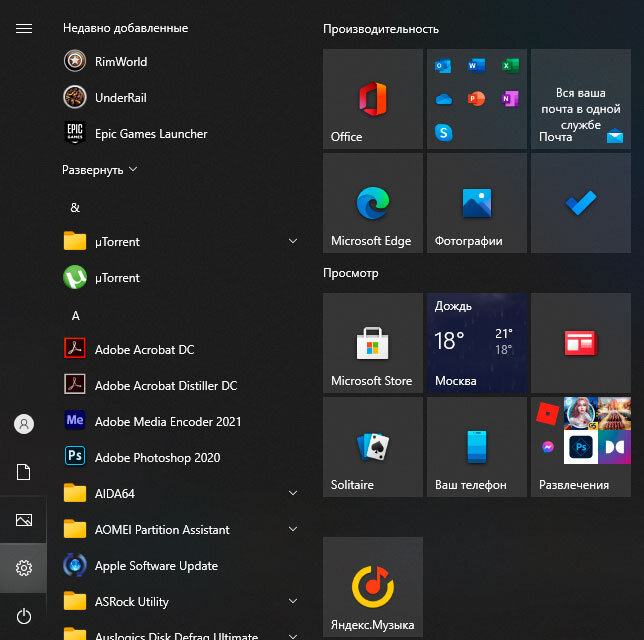Open the Office tile

pyautogui.click(x=373, y=99)
